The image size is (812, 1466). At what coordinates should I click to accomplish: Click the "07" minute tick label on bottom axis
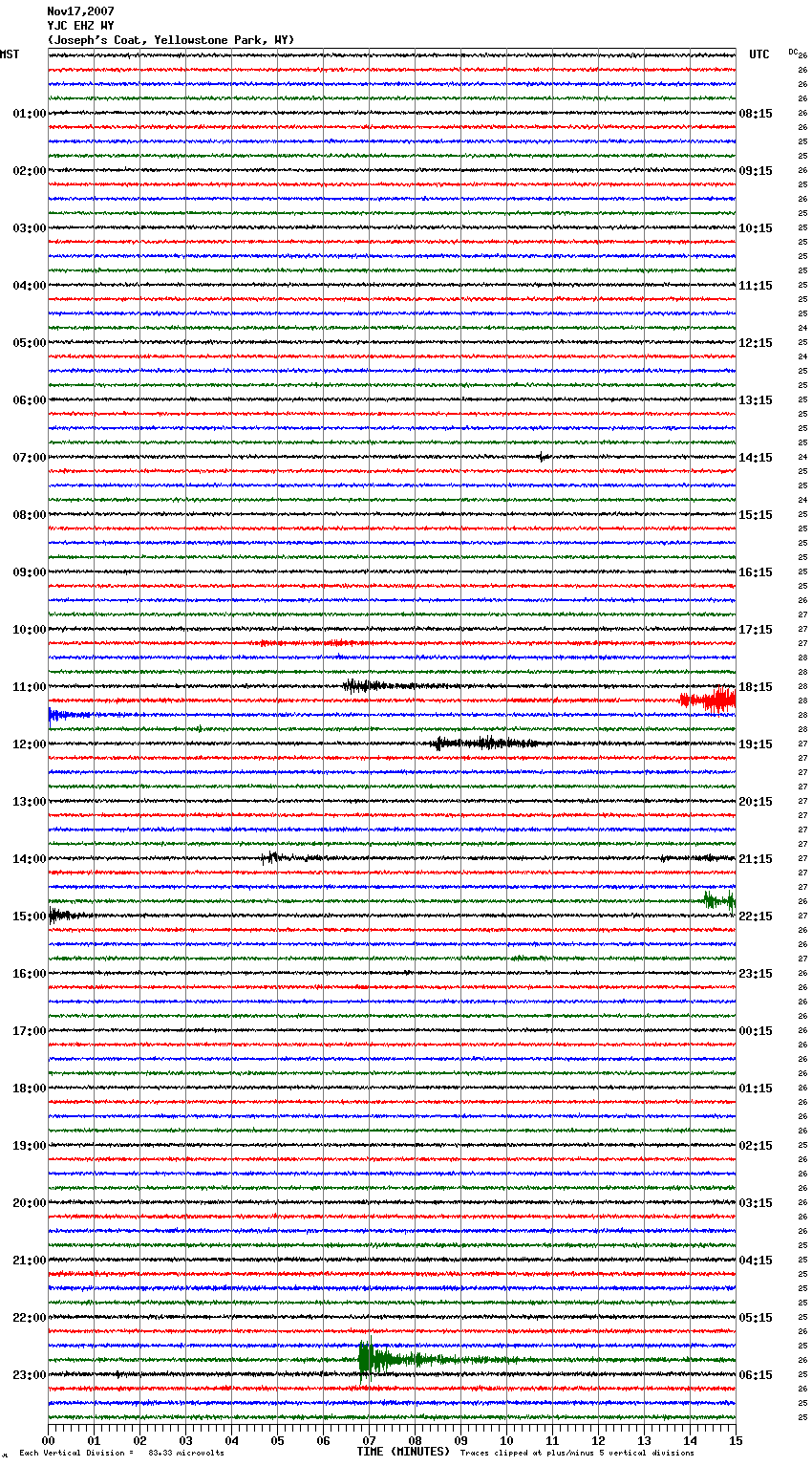click(369, 1440)
